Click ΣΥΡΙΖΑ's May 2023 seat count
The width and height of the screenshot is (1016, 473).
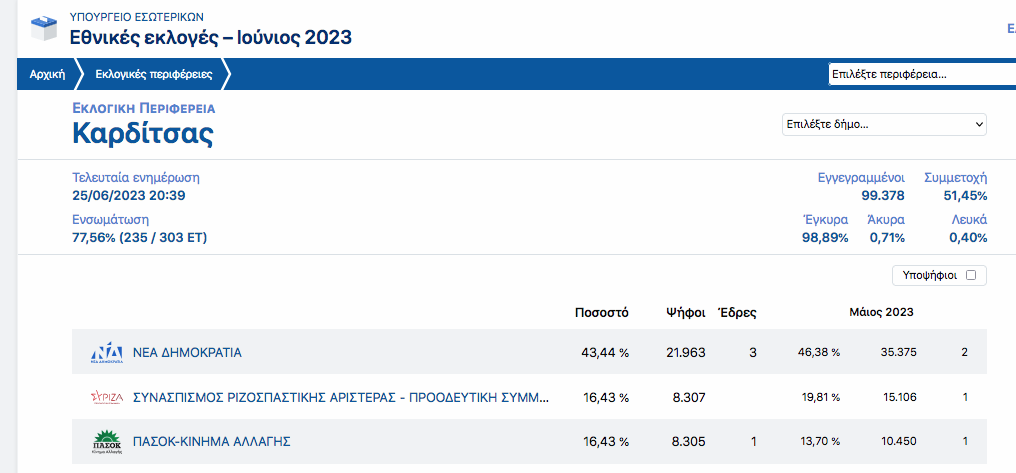pos(965,397)
